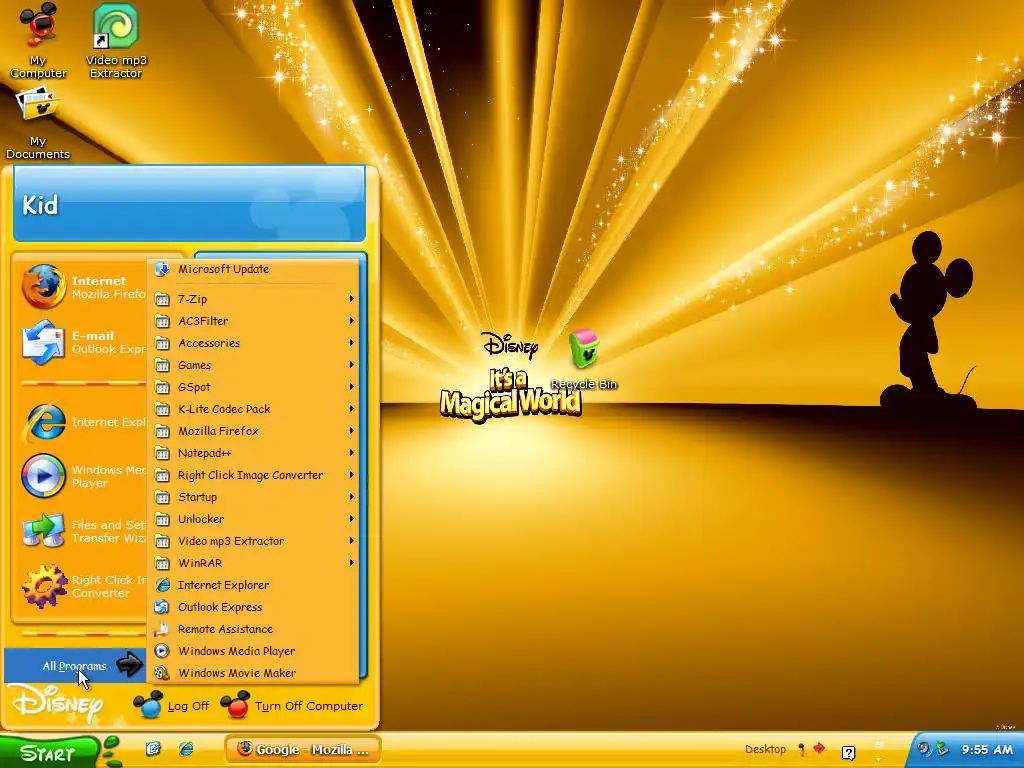Click the red arrow icon beside Desktop toolbar
The image size is (1024, 768).
[819, 748]
